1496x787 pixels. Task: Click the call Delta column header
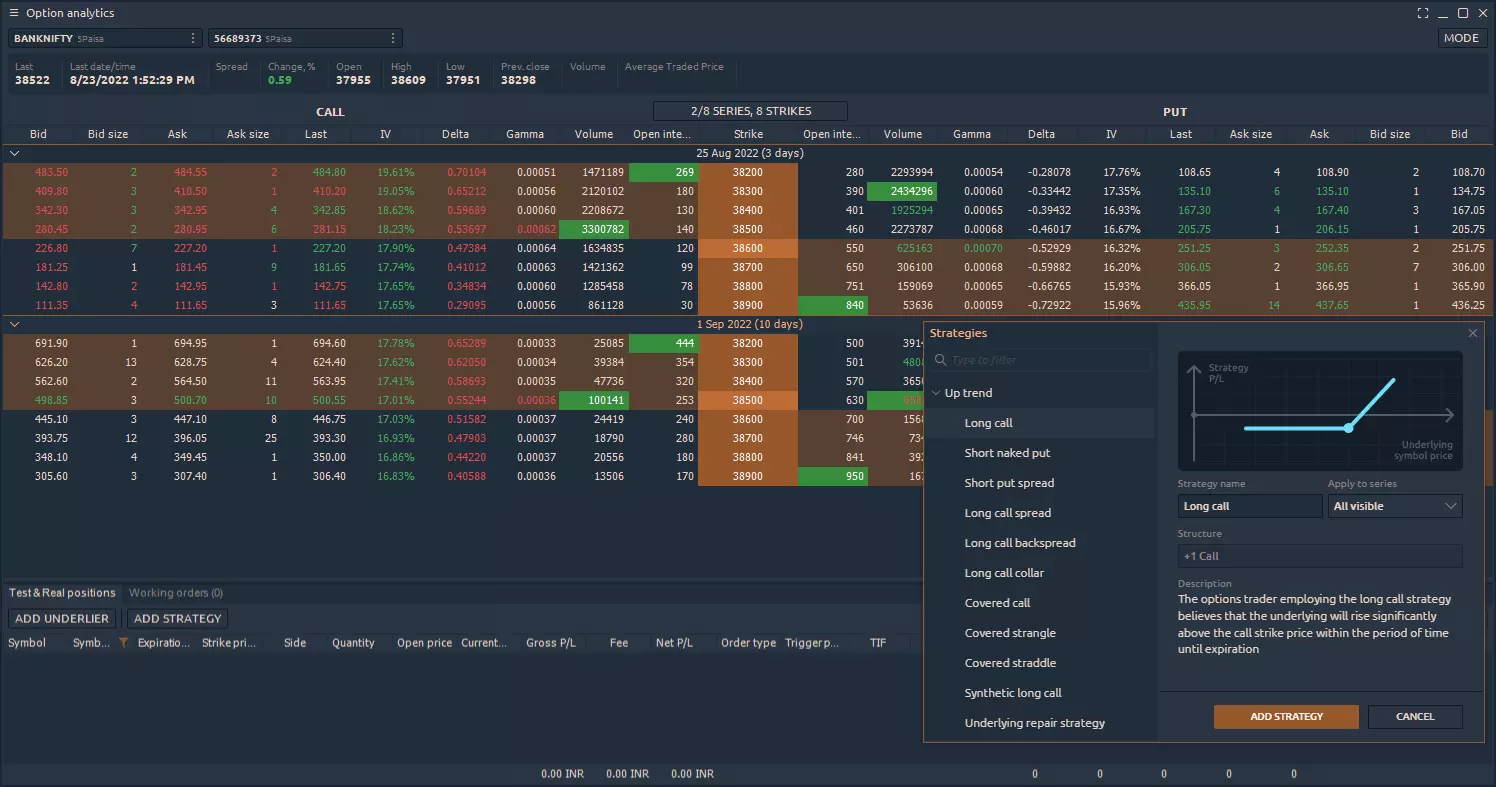click(x=456, y=134)
